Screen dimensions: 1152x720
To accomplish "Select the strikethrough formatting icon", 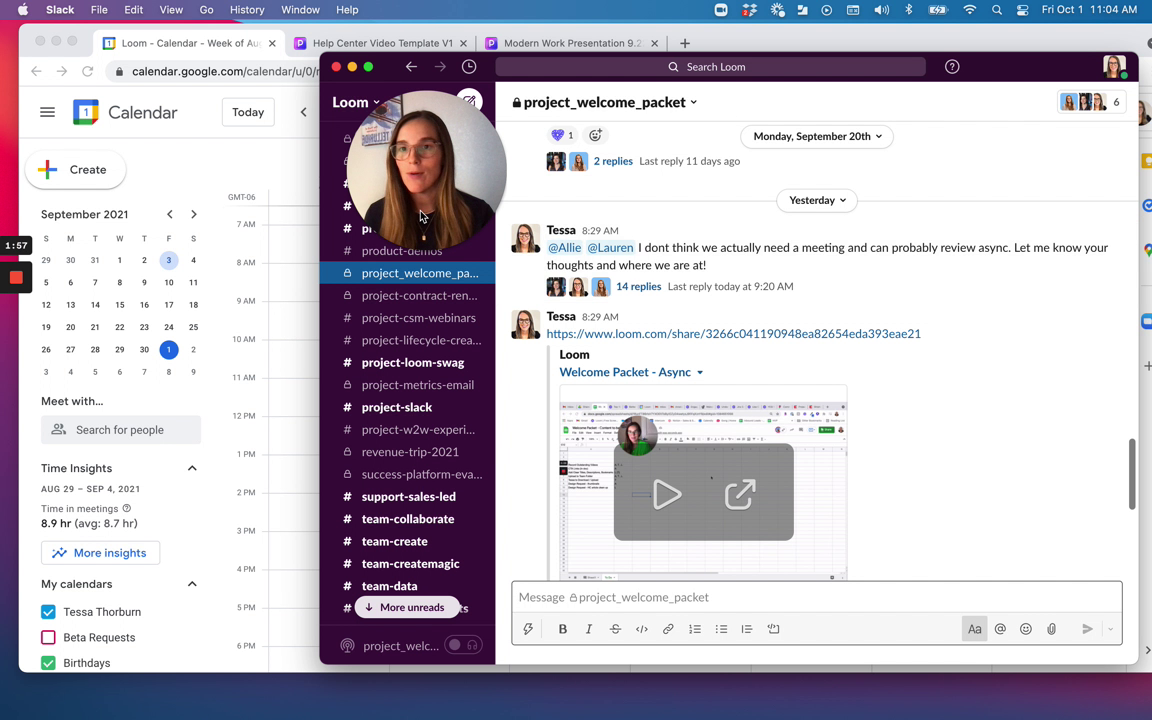I will point(615,628).
